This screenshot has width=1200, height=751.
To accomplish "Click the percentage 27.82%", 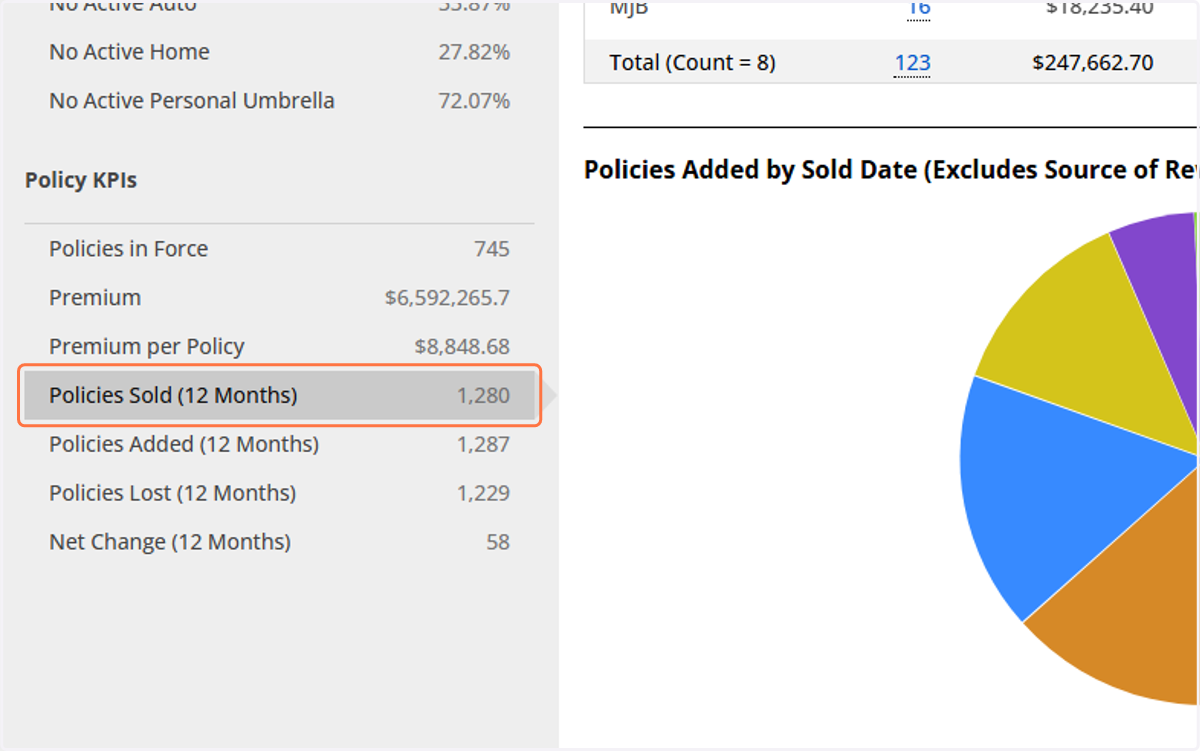I will click(474, 52).
